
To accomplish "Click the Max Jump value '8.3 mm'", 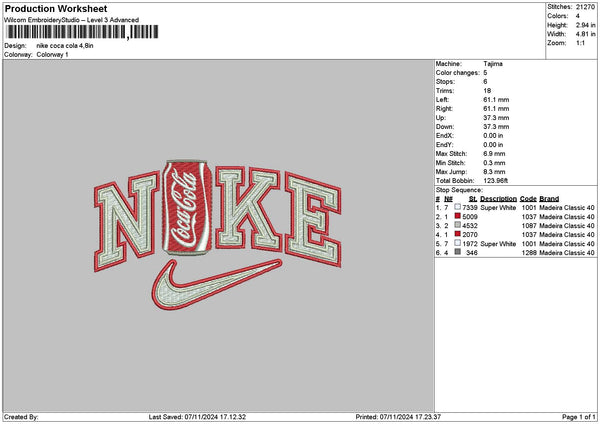I will pyautogui.click(x=494, y=171).
